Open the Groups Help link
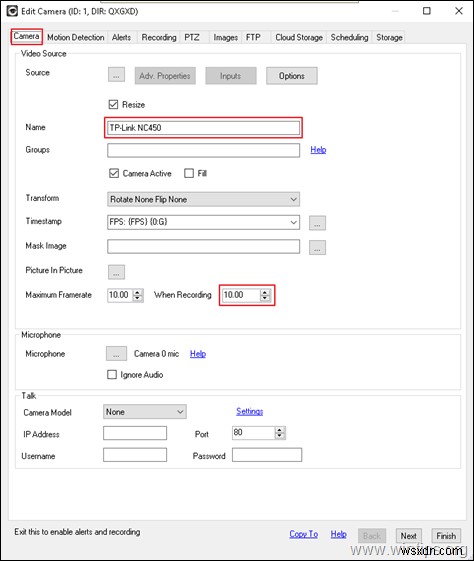Image resolution: width=474 pixels, height=561 pixels. (x=318, y=150)
